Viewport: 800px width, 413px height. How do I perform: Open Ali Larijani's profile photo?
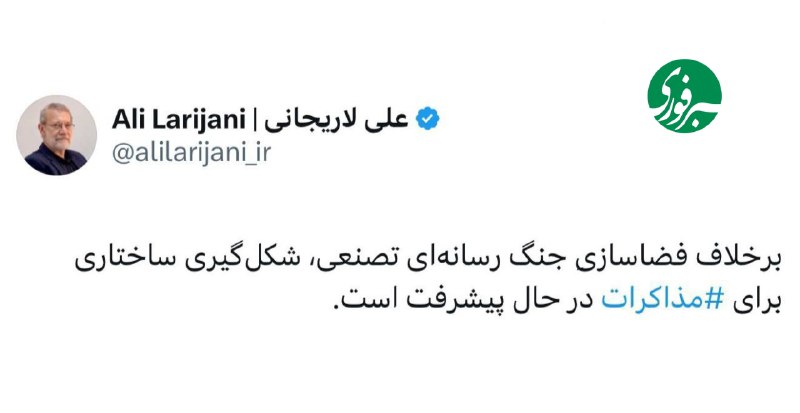56,136
